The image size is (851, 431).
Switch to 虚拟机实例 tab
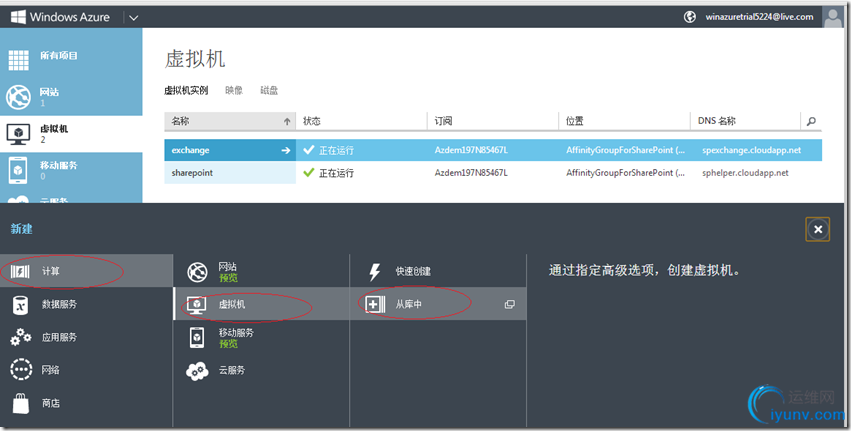pos(186,90)
